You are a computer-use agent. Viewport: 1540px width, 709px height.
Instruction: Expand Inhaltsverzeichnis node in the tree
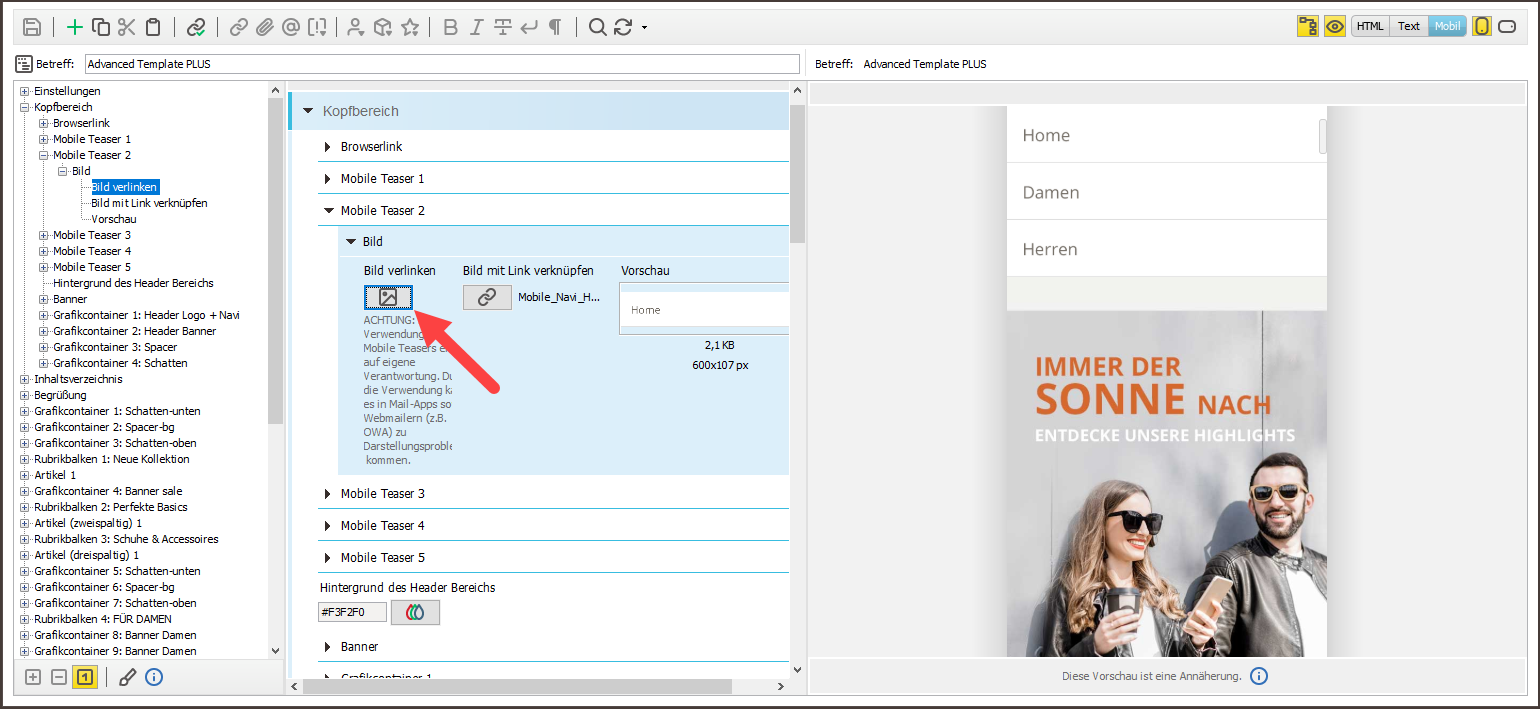tap(25, 379)
